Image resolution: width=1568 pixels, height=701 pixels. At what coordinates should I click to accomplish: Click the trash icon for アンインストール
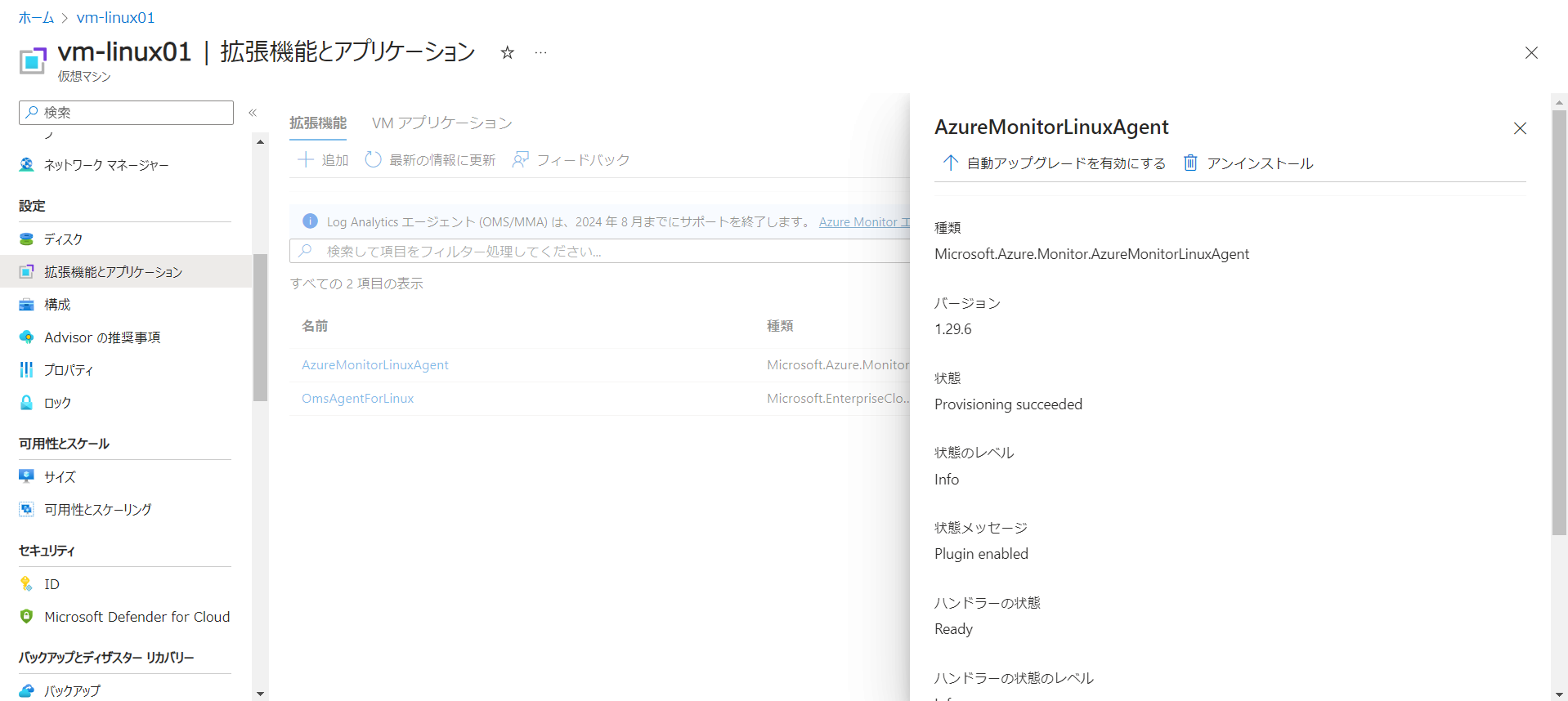(x=1190, y=163)
